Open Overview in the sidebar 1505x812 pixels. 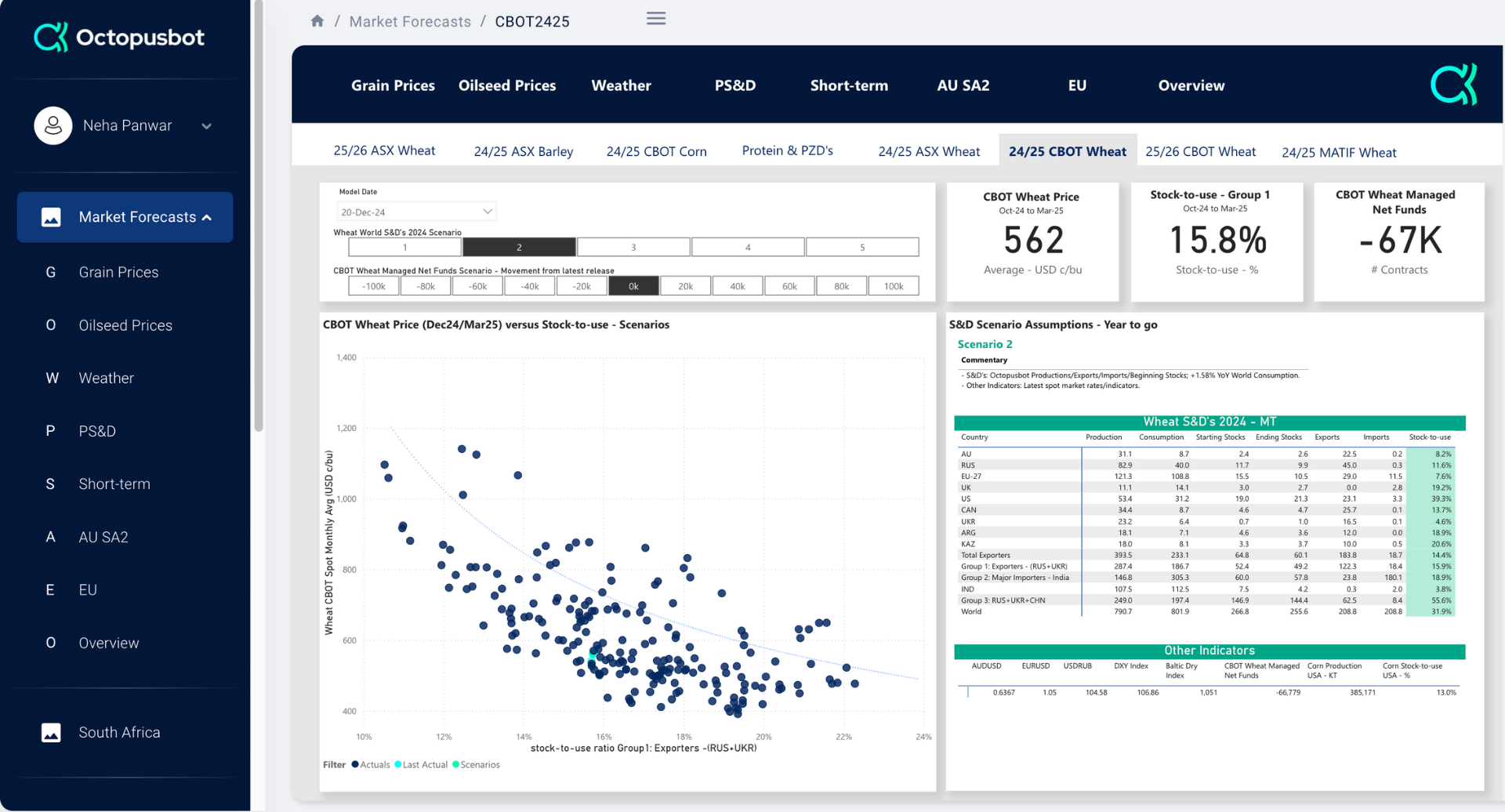click(x=109, y=643)
